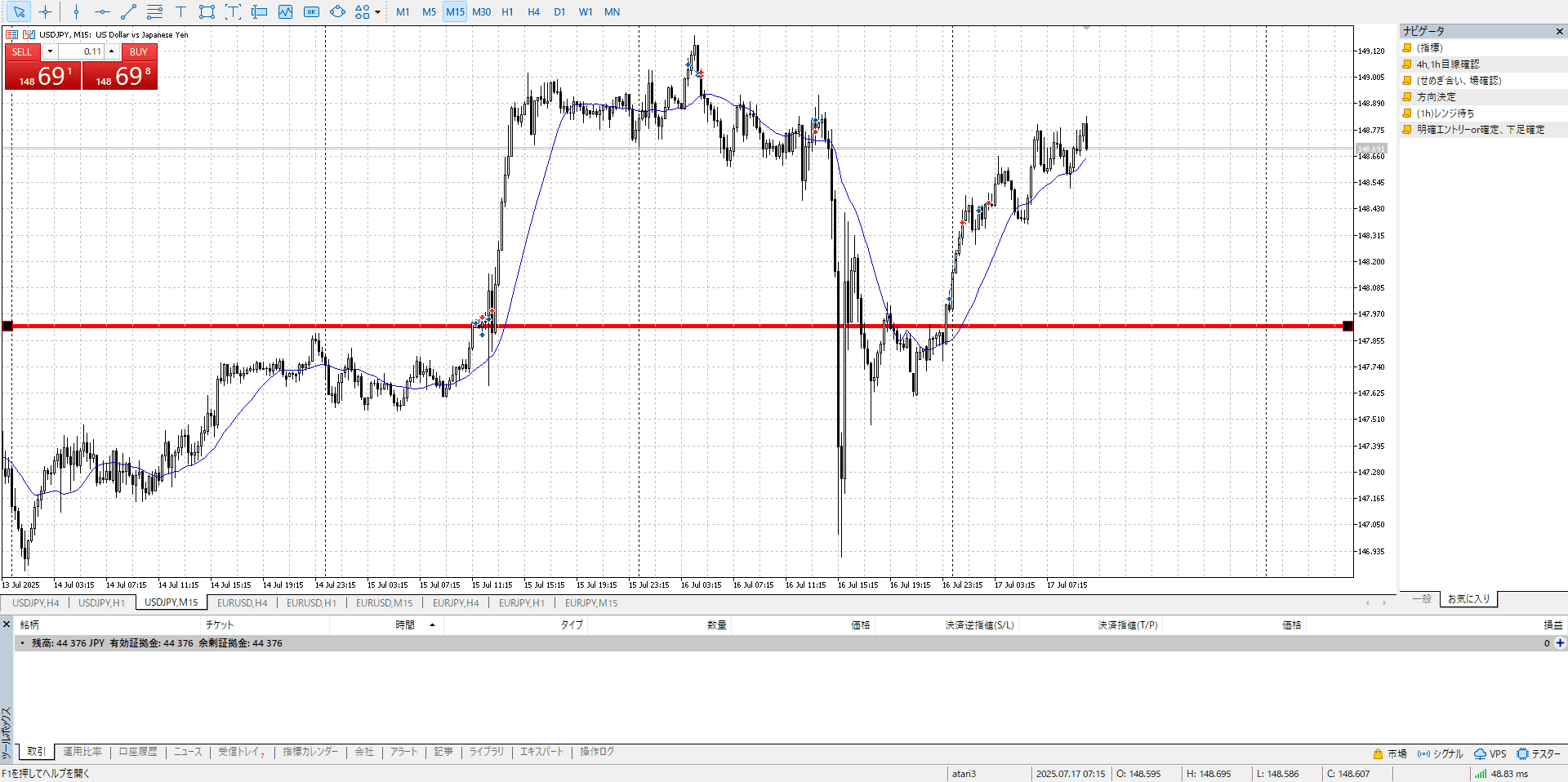Image resolution: width=1568 pixels, height=782 pixels.
Task: Switch chart timeframe to M5
Action: coord(429,11)
